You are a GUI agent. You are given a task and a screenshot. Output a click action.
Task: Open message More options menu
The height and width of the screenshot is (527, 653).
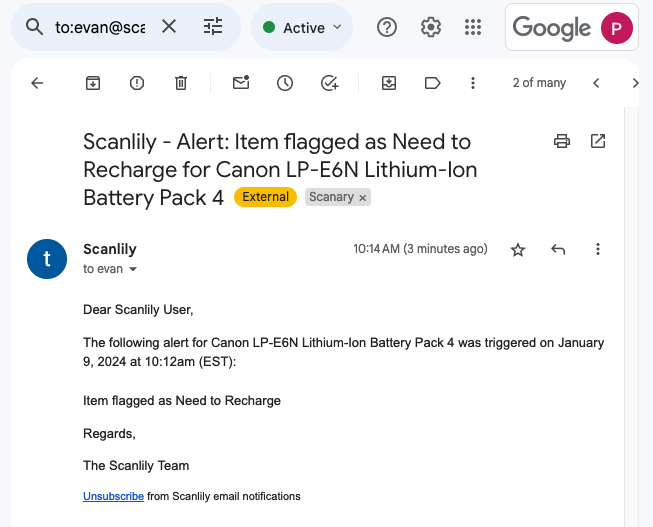[598, 250]
